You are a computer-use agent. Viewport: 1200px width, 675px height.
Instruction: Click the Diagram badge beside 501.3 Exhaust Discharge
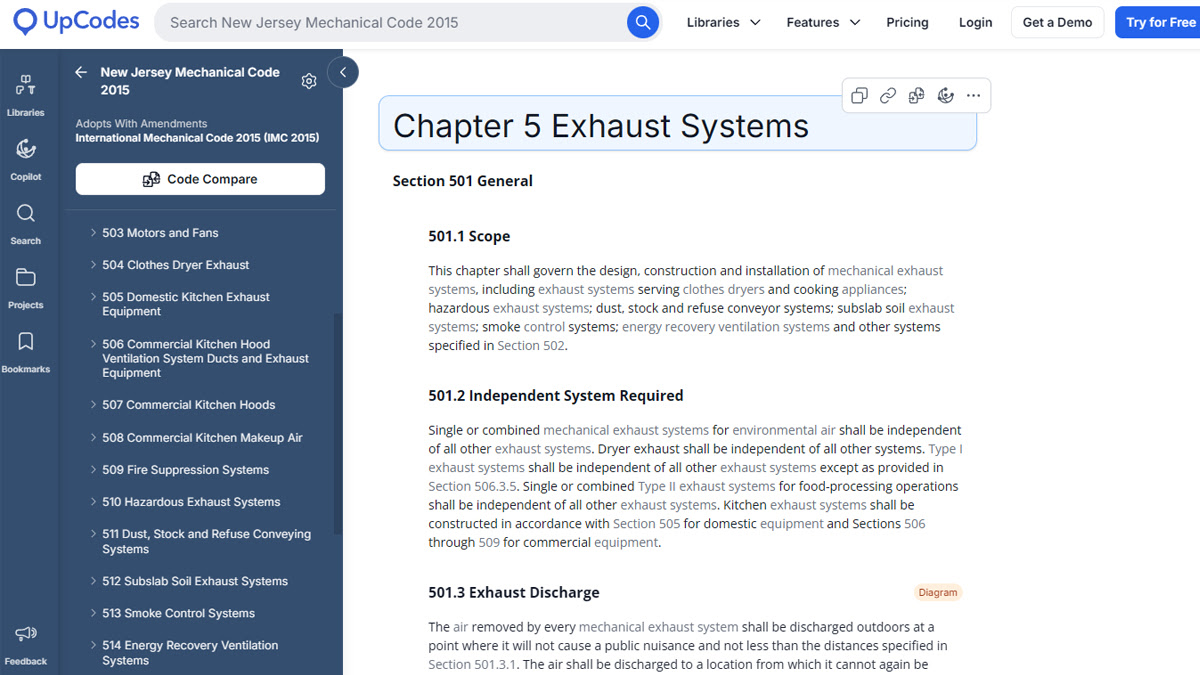click(938, 593)
